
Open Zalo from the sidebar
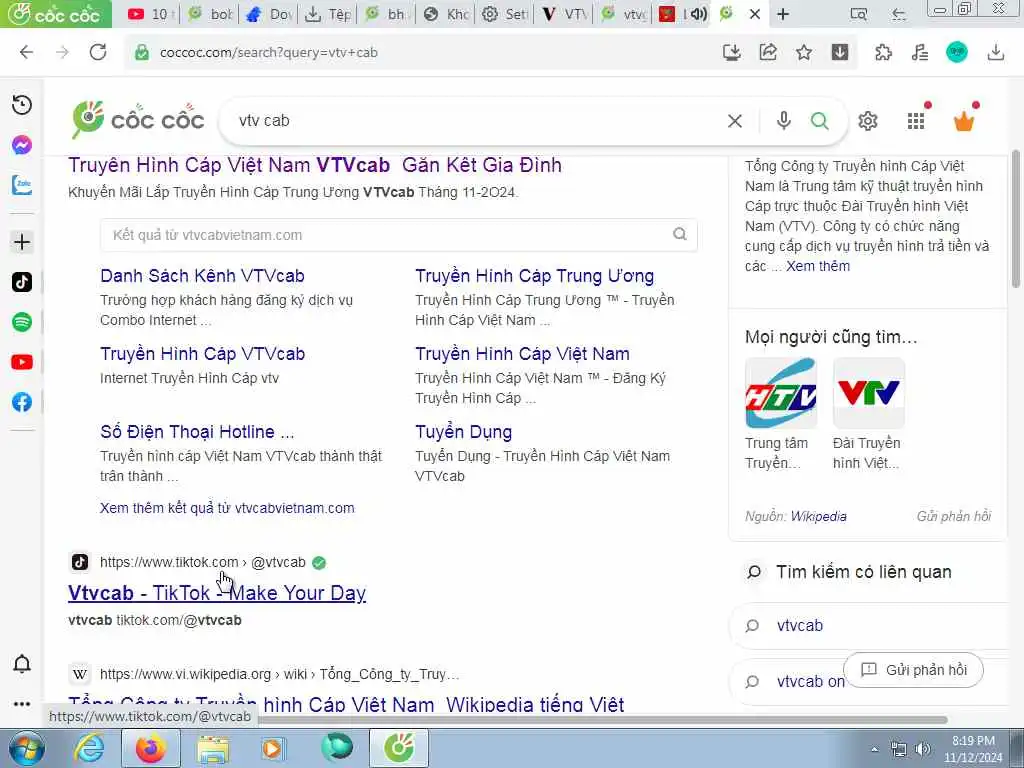[22, 185]
